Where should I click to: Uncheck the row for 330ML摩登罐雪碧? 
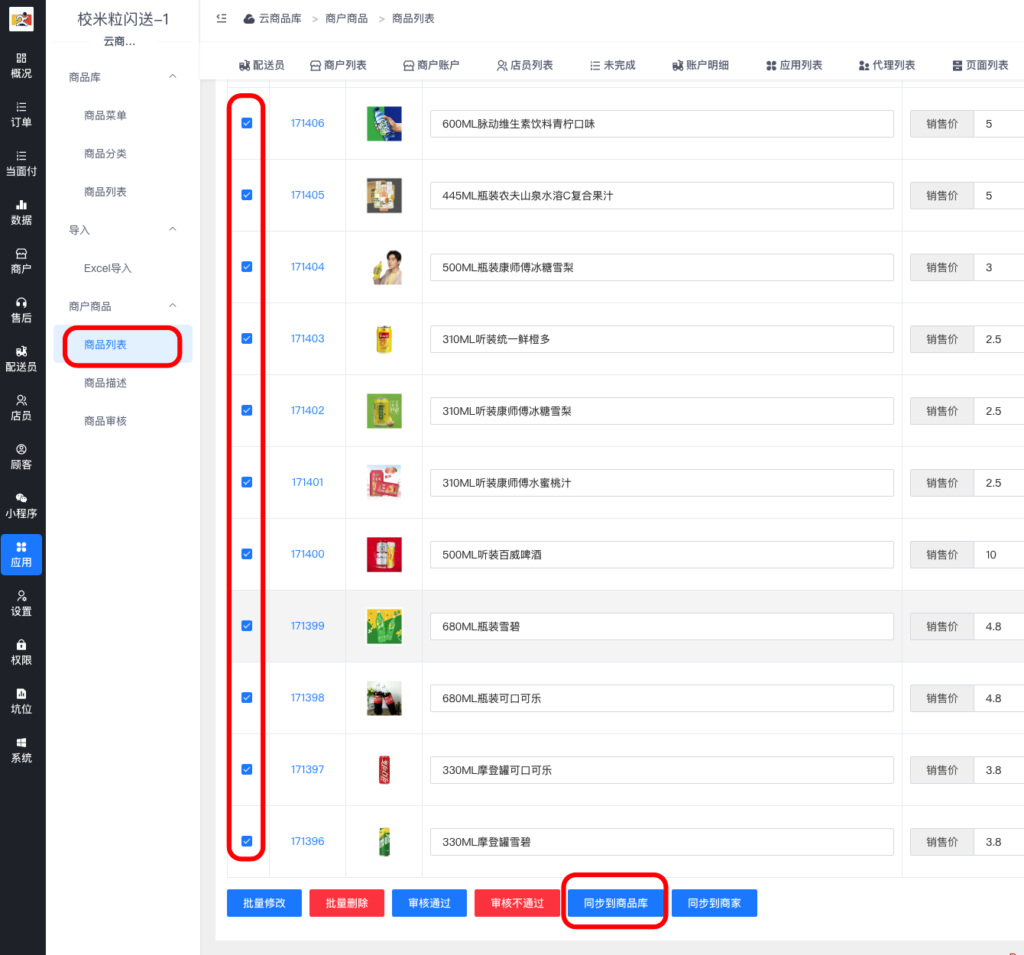245,841
